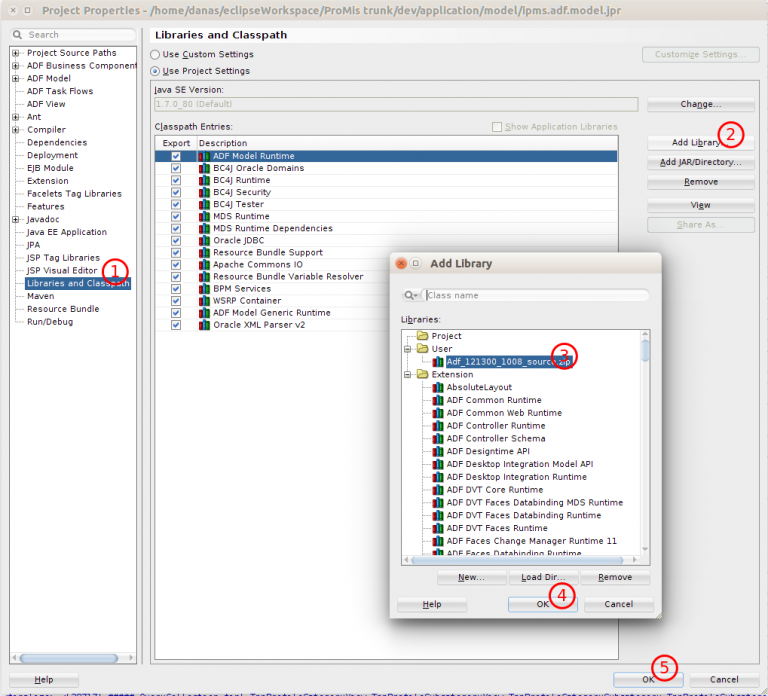The width and height of the screenshot is (768, 696).
Task: Click the library icon beside ADF Model Runtime
Action: [204, 156]
